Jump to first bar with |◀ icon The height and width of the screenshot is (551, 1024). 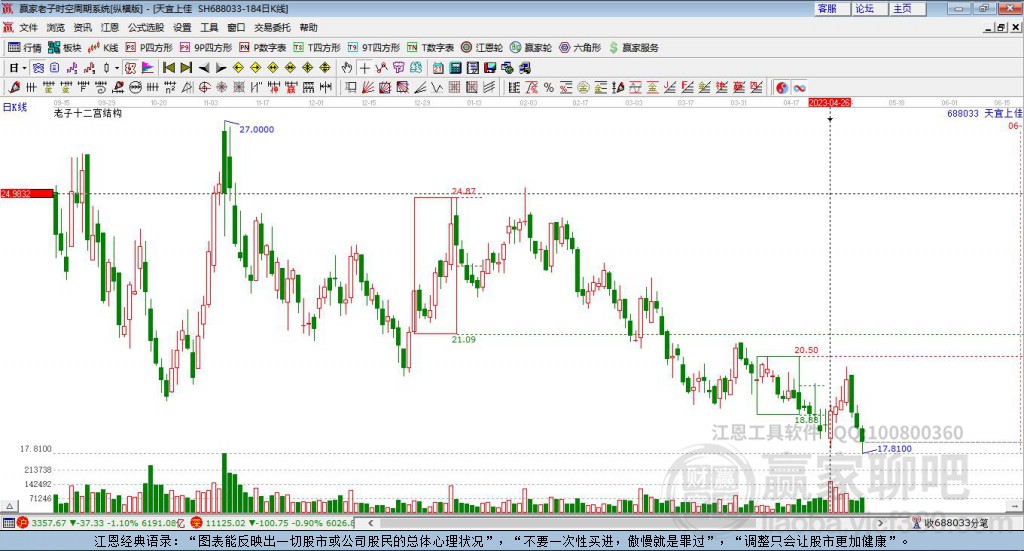(x=168, y=68)
